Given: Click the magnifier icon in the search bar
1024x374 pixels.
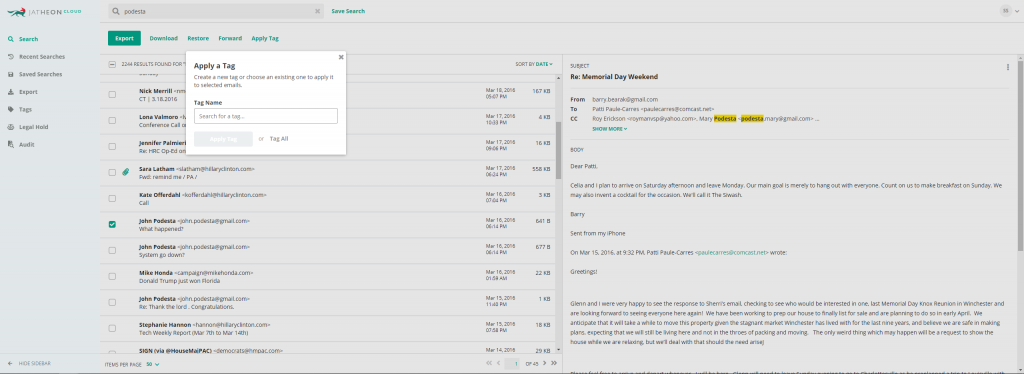Looking at the screenshot, I should [x=116, y=11].
